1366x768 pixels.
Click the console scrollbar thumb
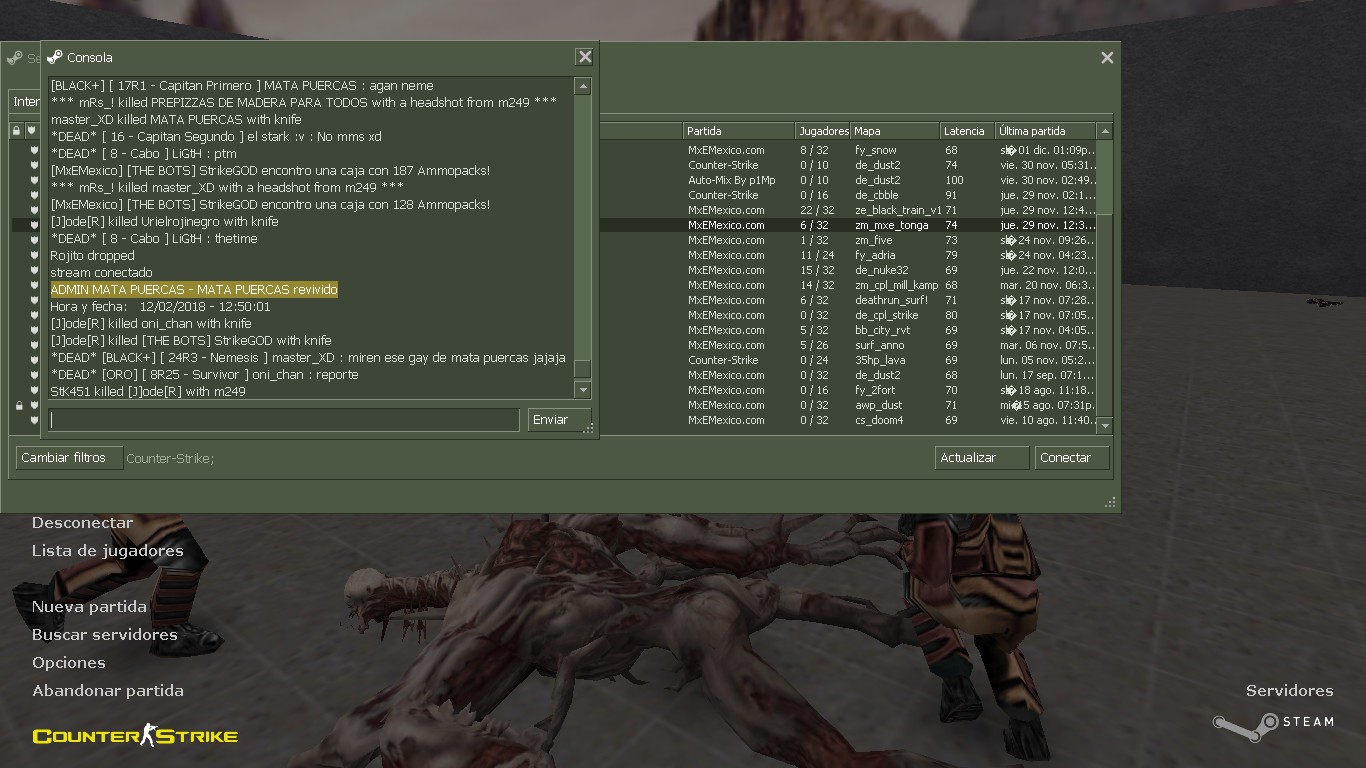[583, 369]
